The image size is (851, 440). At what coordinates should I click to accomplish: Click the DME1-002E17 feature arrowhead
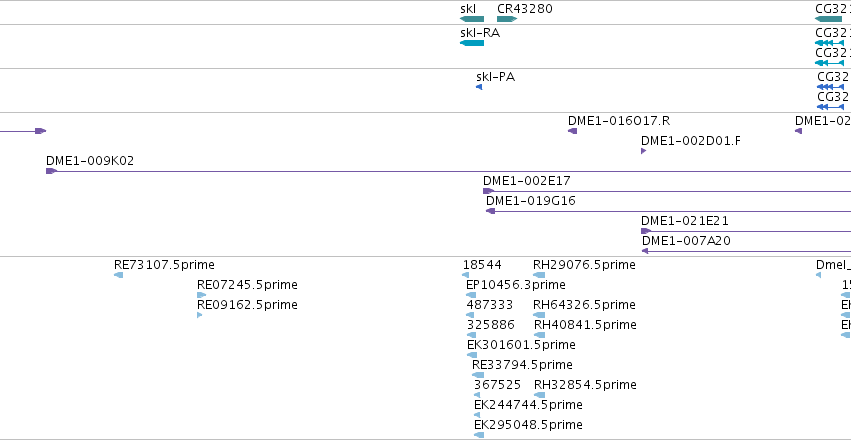click(488, 191)
